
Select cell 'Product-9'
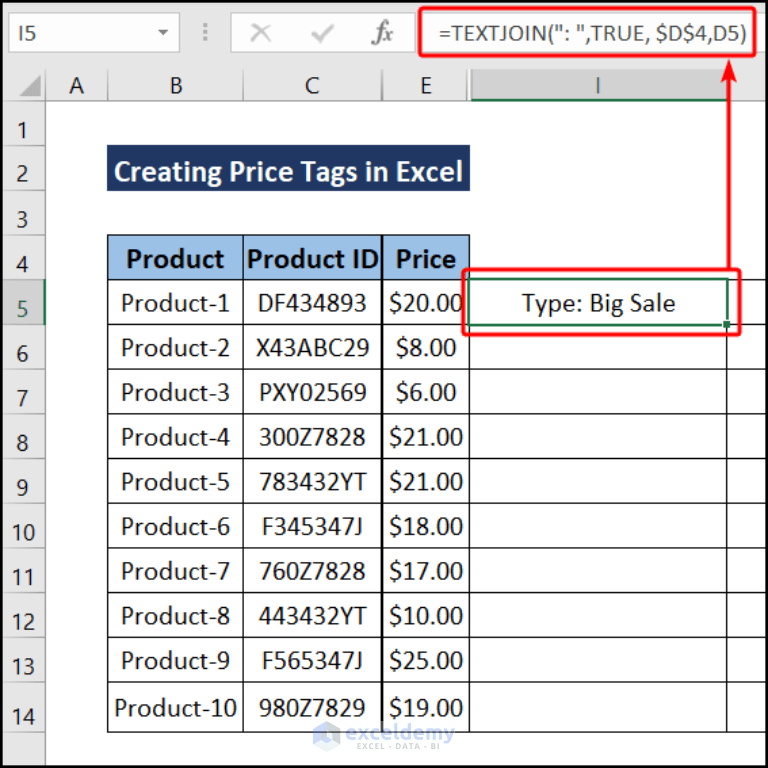point(175,660)
